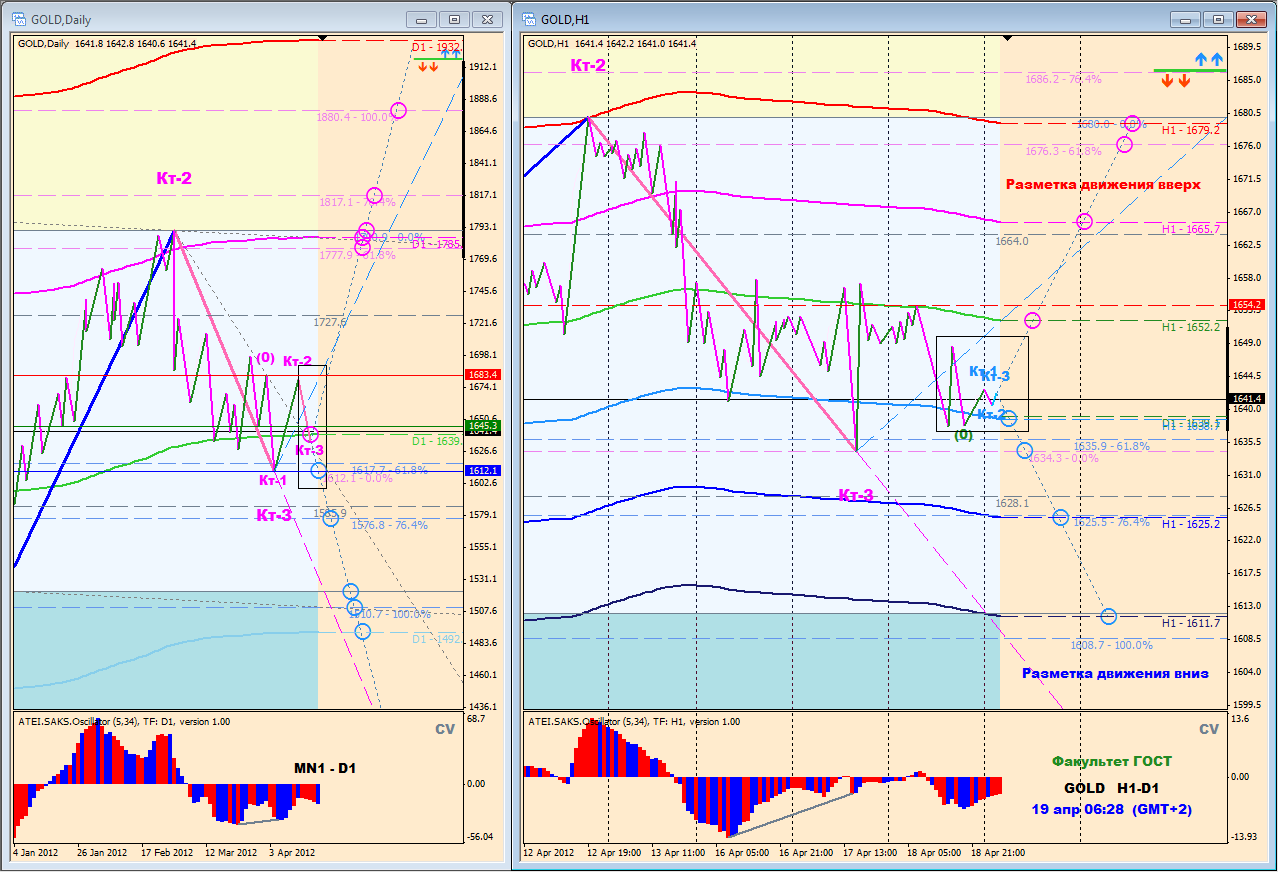This screenshot has height=872, width=1278.
Task: Click the red down arrows on H1 chart
Action: coord(1175,81)
